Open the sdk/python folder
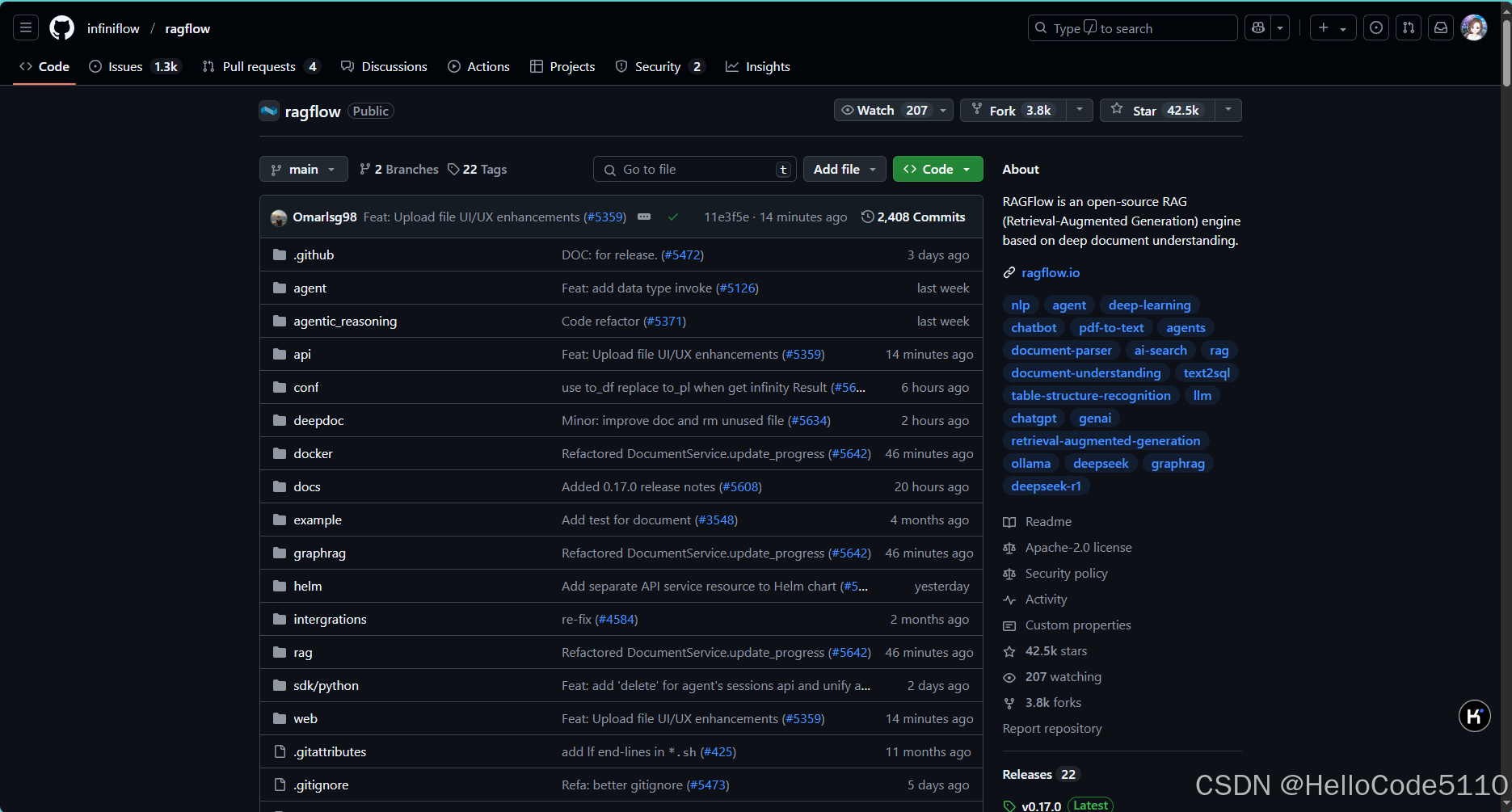The width and height of the screenshot is (1512, 812). click(326, 685)
